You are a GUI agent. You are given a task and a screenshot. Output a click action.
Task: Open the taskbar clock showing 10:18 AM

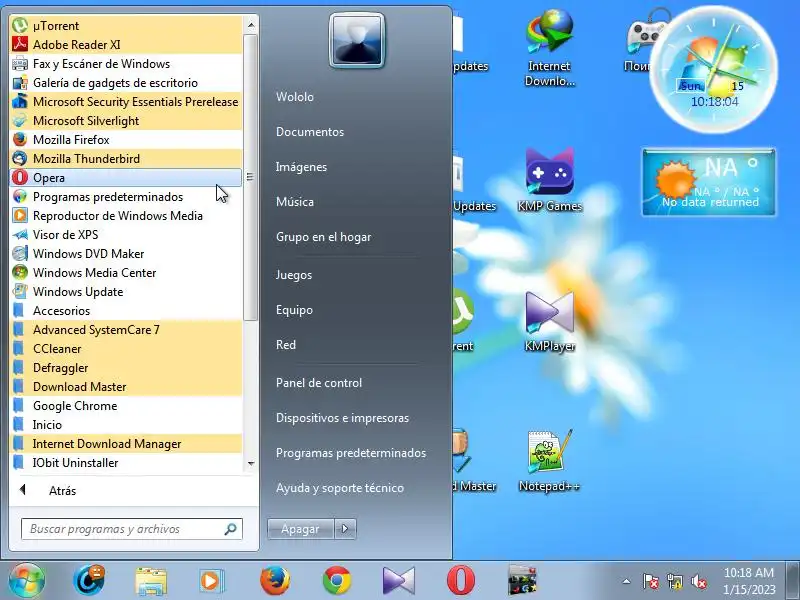748,581
